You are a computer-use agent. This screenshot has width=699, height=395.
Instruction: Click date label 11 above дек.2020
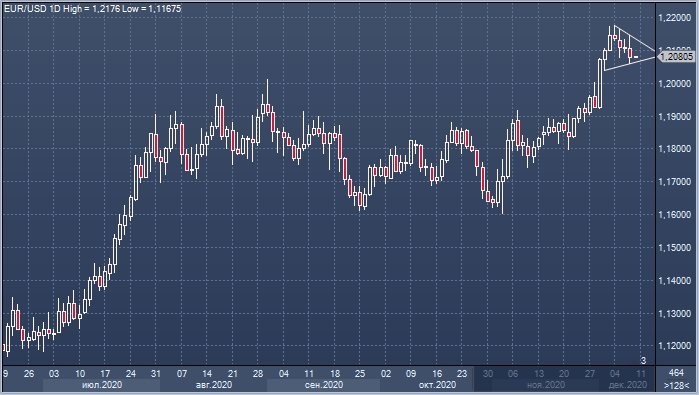pyautogui.click(x=641, y=374)
